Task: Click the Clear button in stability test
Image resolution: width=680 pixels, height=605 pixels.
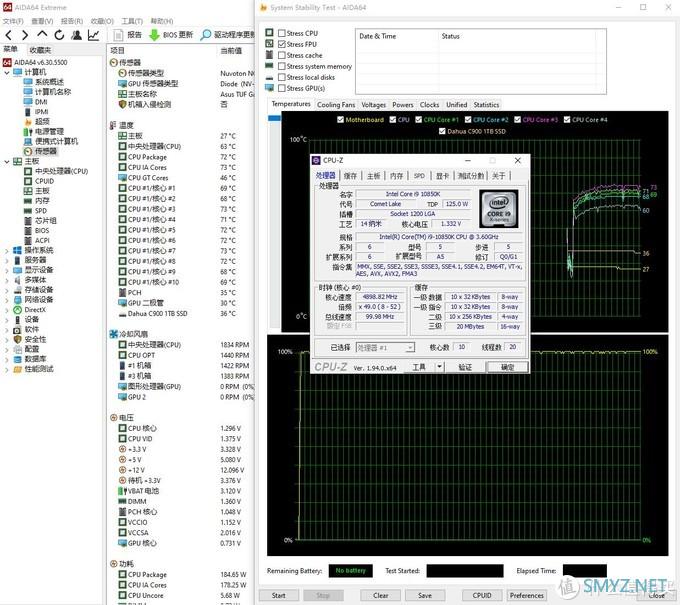Action: (380, 595)
